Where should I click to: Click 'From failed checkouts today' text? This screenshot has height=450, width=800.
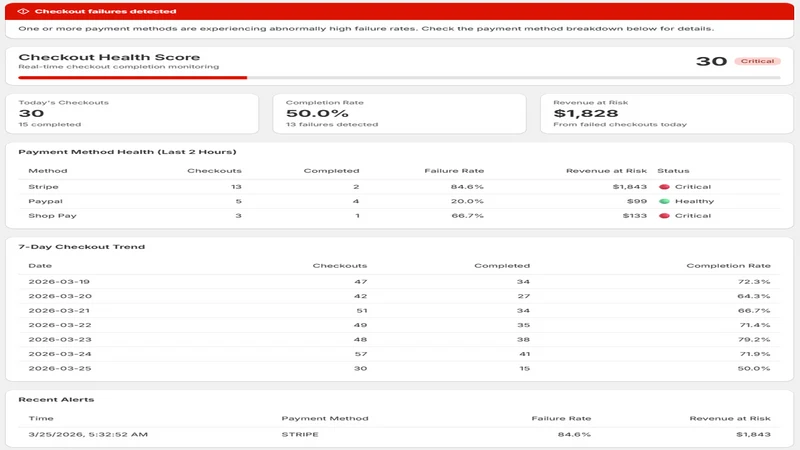pos(620,124)
